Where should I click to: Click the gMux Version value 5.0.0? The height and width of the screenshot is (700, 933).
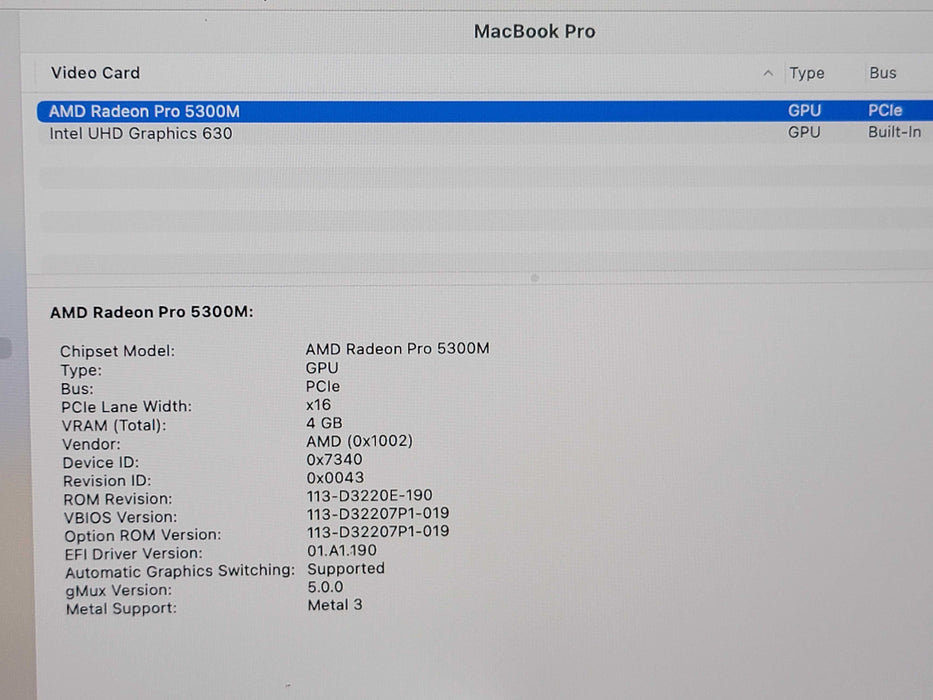323,587
